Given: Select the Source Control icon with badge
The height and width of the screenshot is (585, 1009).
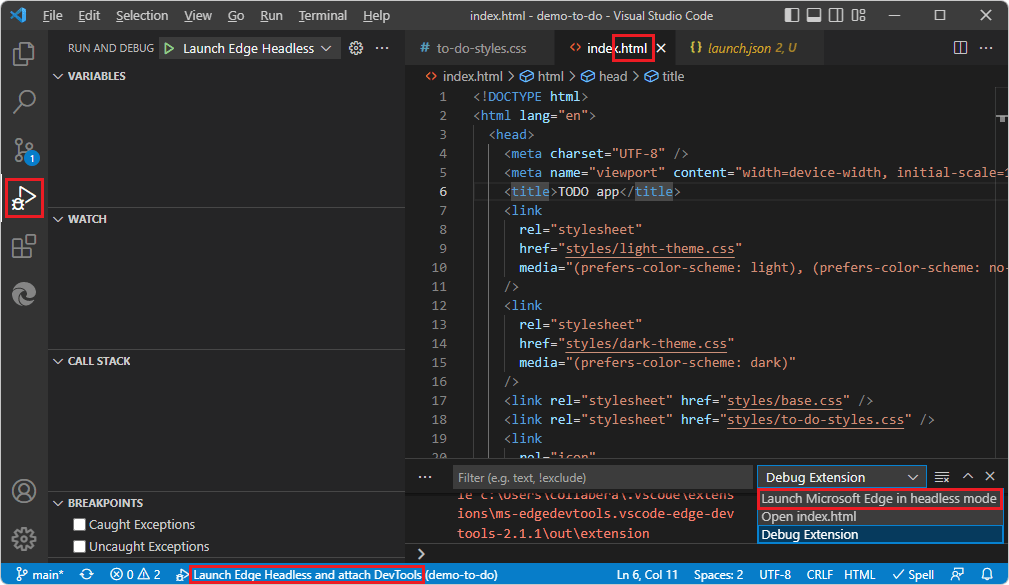Looking at the screenshot, I should tap(23, 149).
